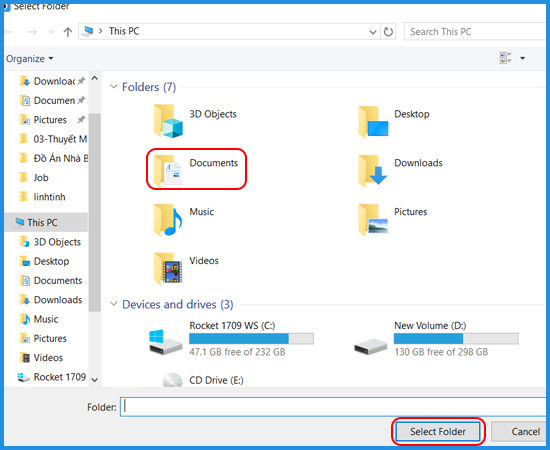Select Documents under This PC in sidebar

(x=51, y=281)
